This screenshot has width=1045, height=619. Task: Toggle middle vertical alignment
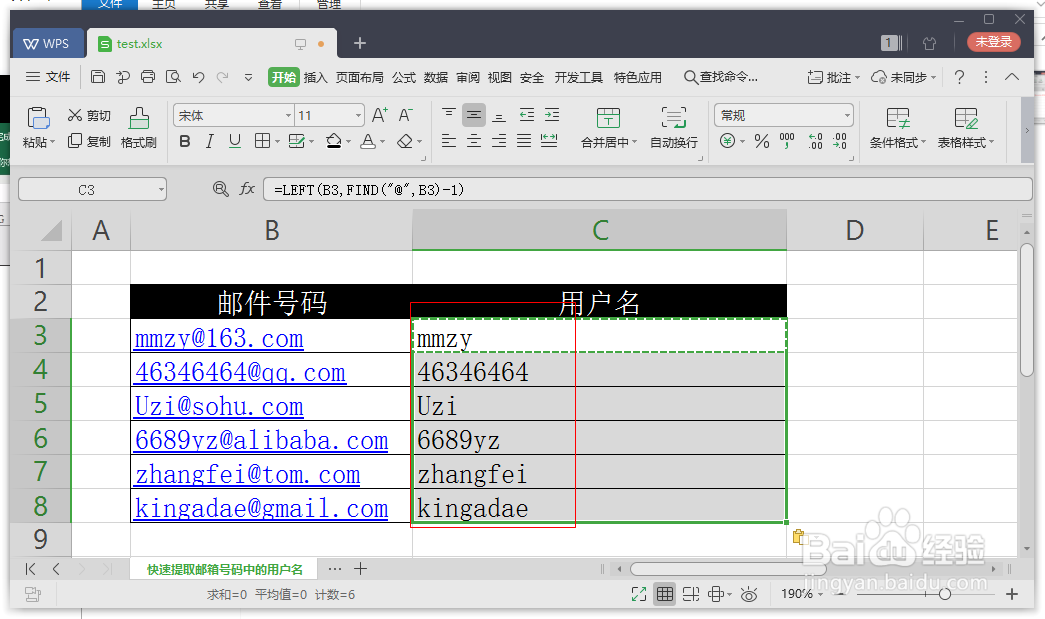pos(473,115)
